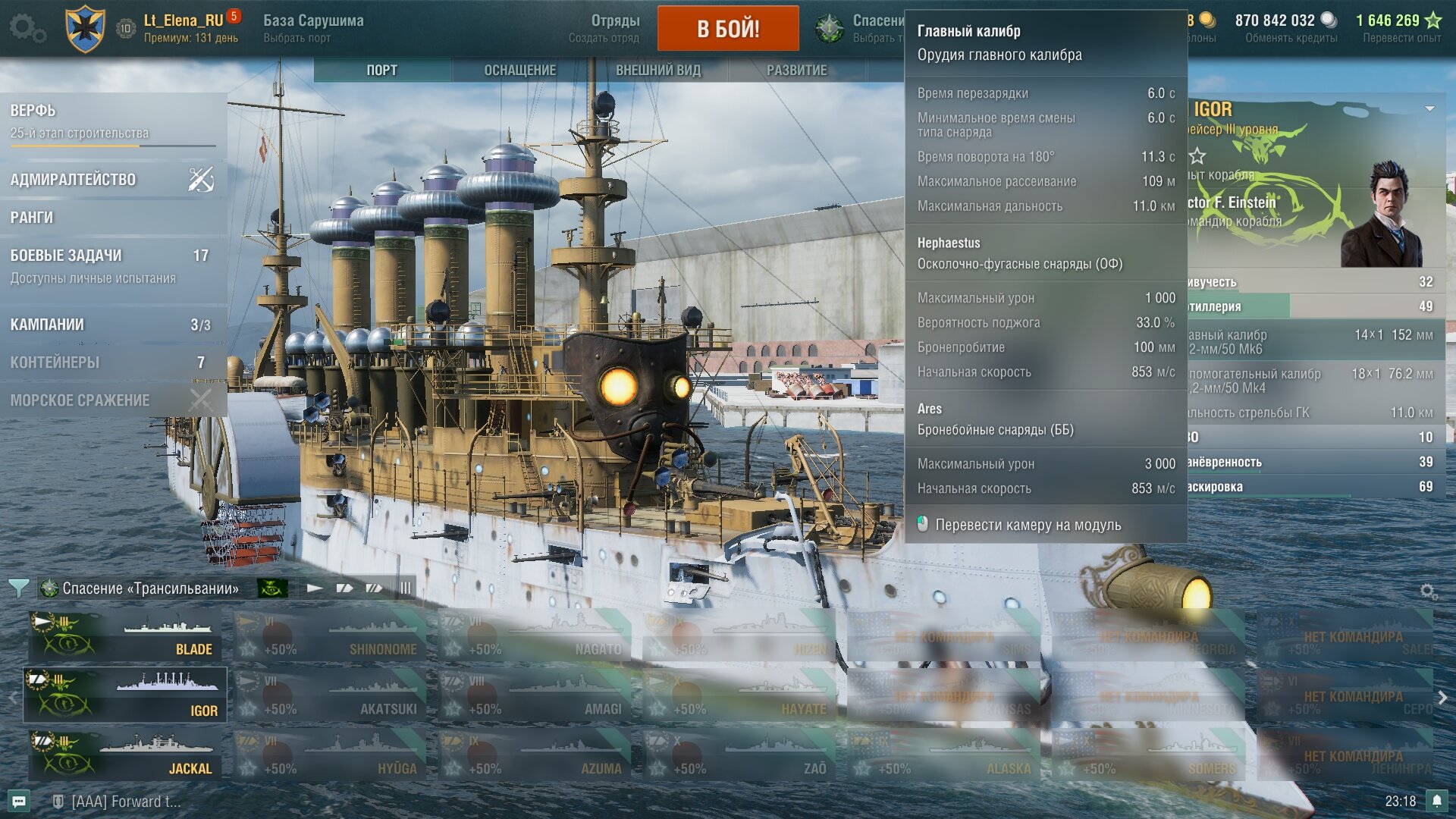This screenshot has width=1456, height=819.
Task: Expand the IGOR ship info dropdown arrow
Action: click(x=1429, y=108)
